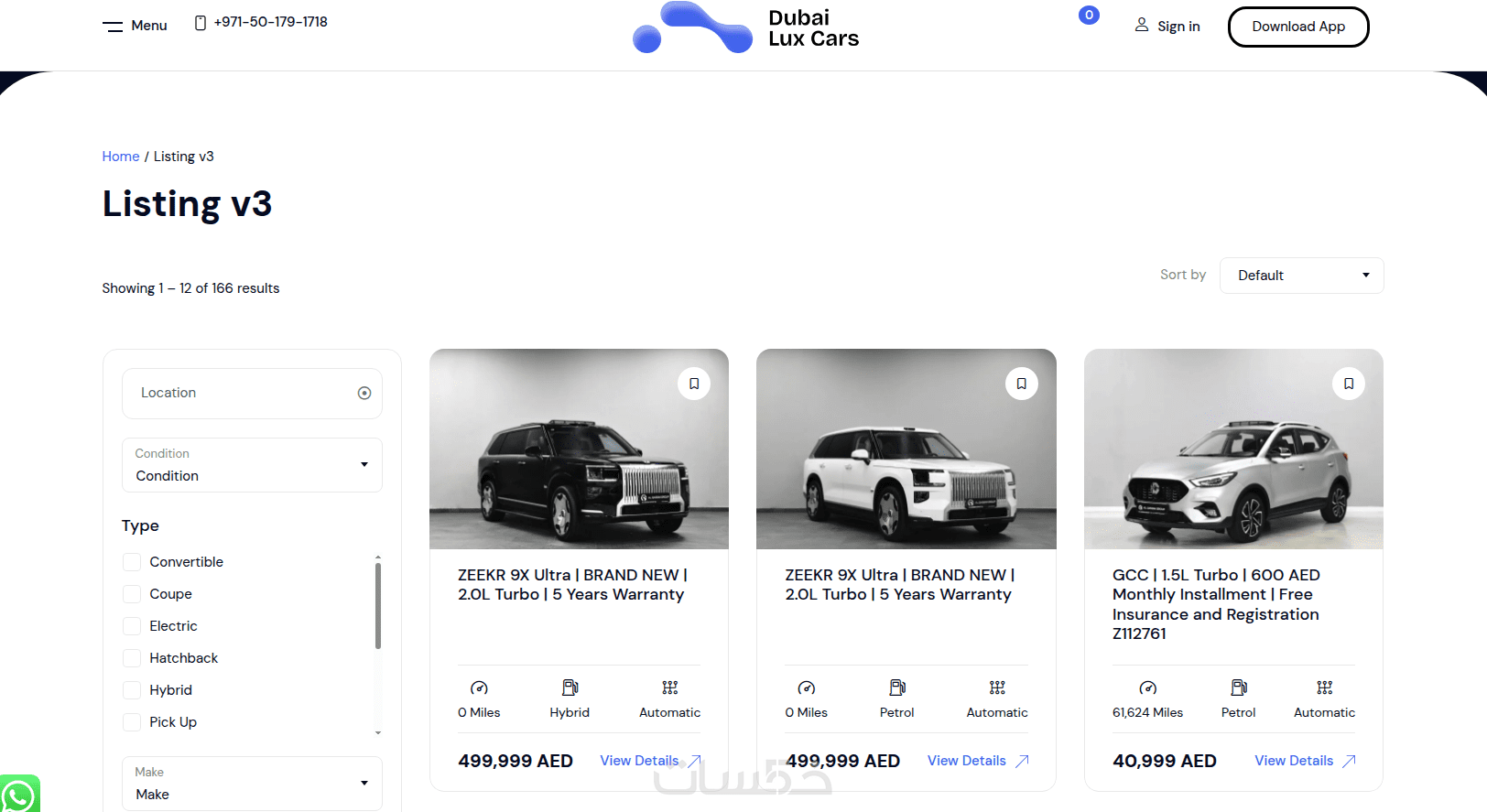This screenshot has width=1487, height=812.
Task: Click the phone number +971-50-179-1718
Action: point(270,22)
